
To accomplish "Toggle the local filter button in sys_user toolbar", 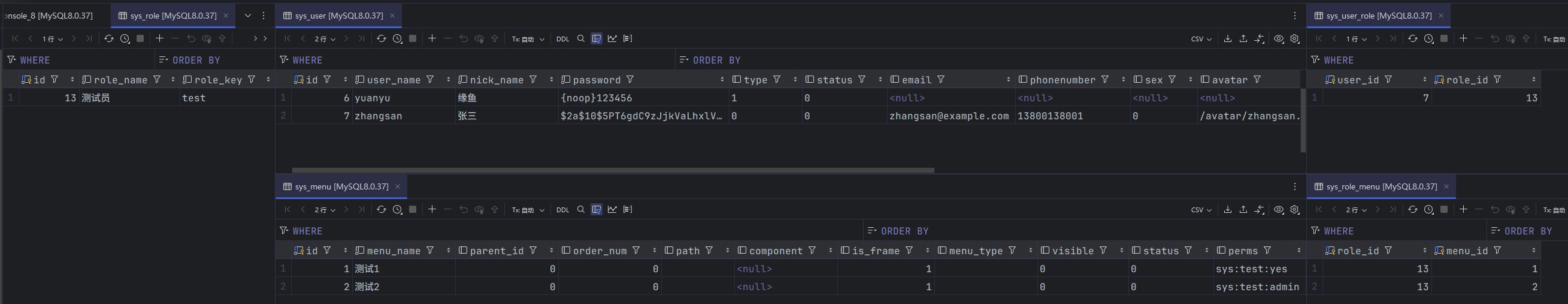I will click(x=597, y=38).
